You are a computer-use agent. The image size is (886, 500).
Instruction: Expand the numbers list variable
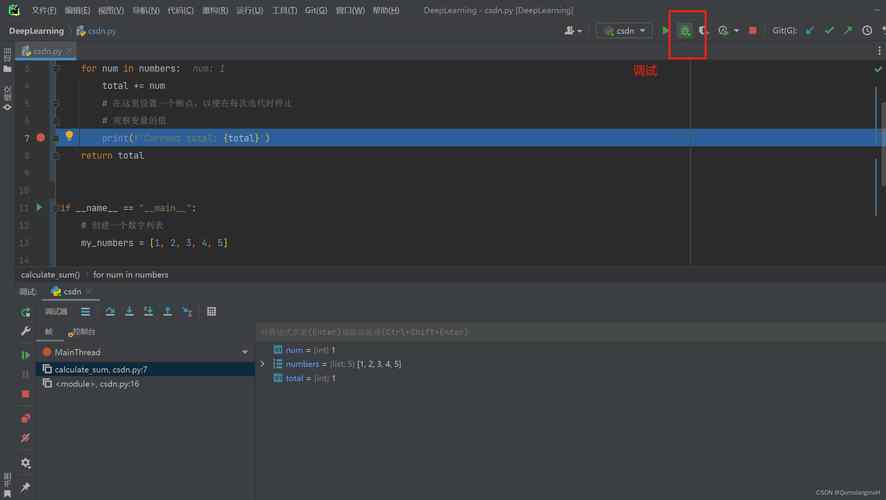[x=263, y=364]
